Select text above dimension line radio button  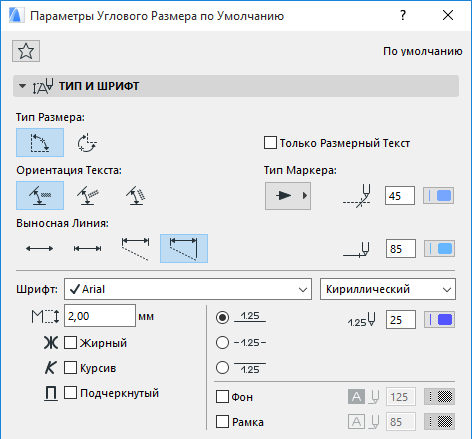point(222,317)
